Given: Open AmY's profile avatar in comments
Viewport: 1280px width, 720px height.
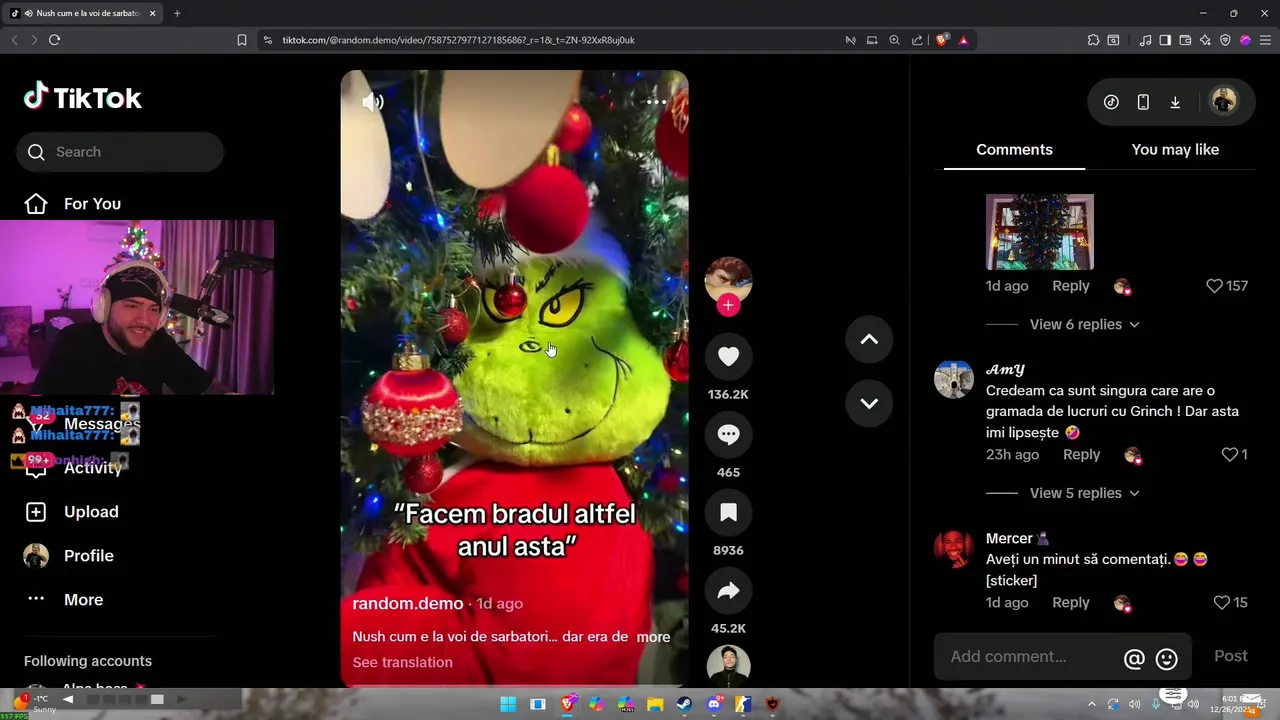Looking at the screenshot, I should pyautogui.click(x=954, y=379).
